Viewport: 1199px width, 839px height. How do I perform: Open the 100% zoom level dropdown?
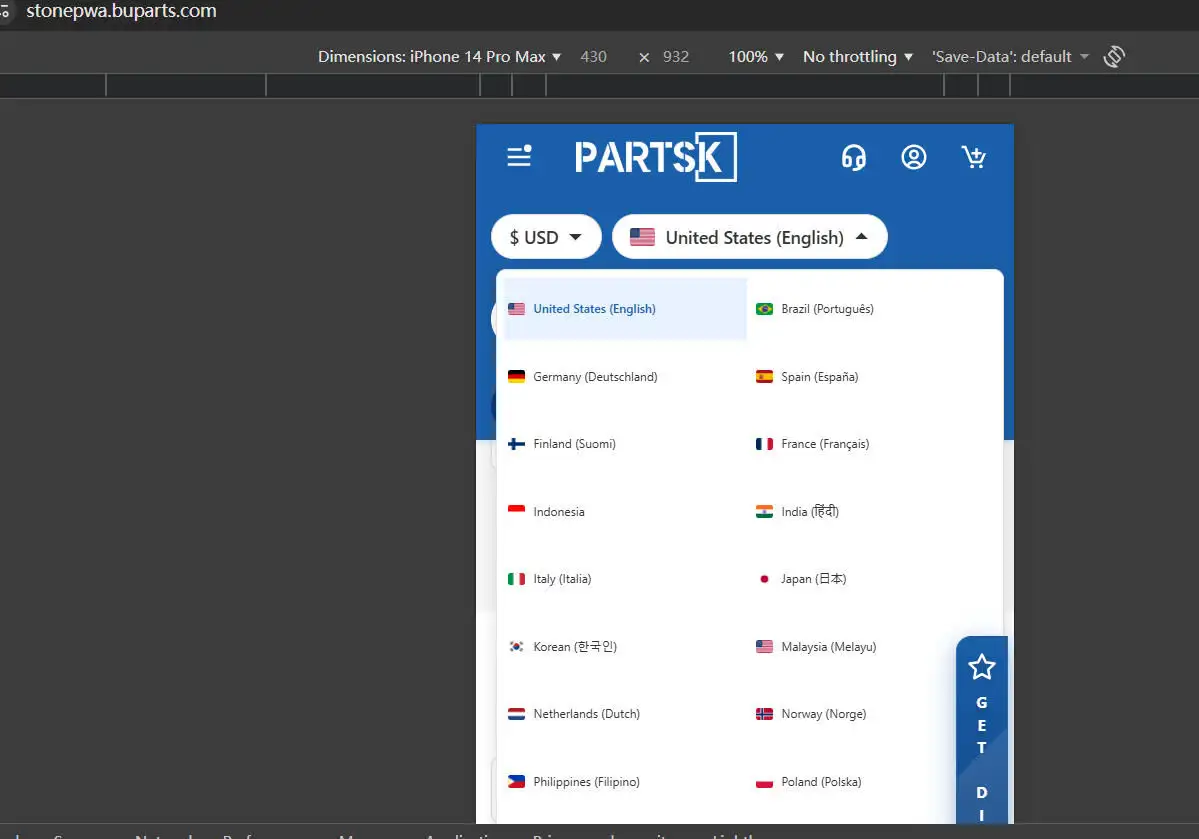tap(755, 57)
